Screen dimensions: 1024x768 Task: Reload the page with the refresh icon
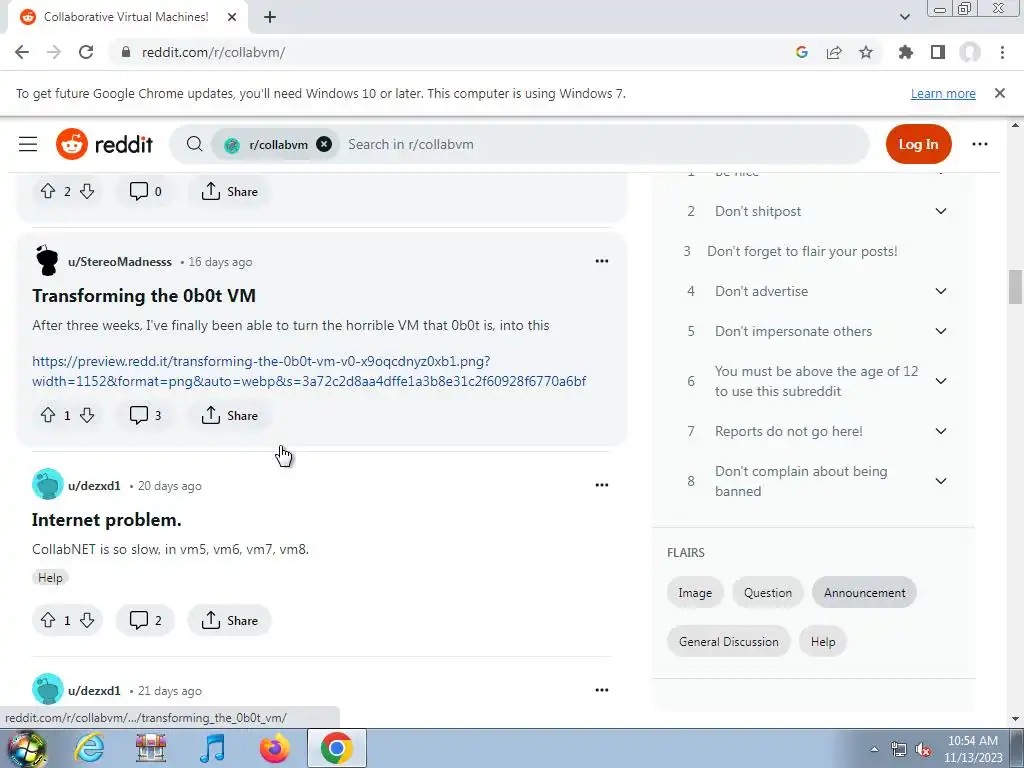pos(86,52)
